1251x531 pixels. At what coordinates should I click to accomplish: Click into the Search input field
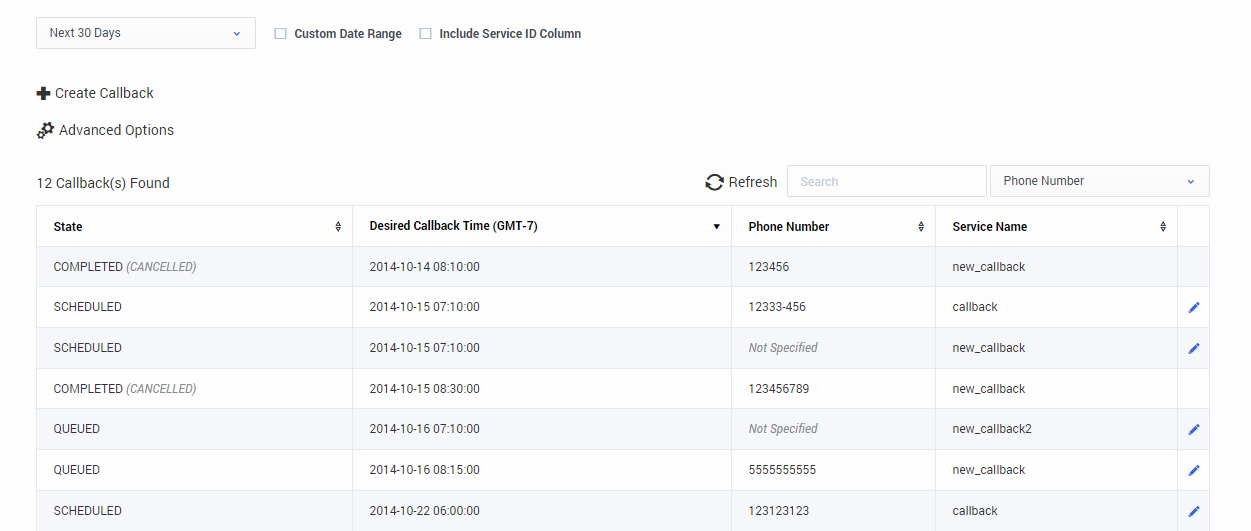pyautogui.click(x=886, y=181)
